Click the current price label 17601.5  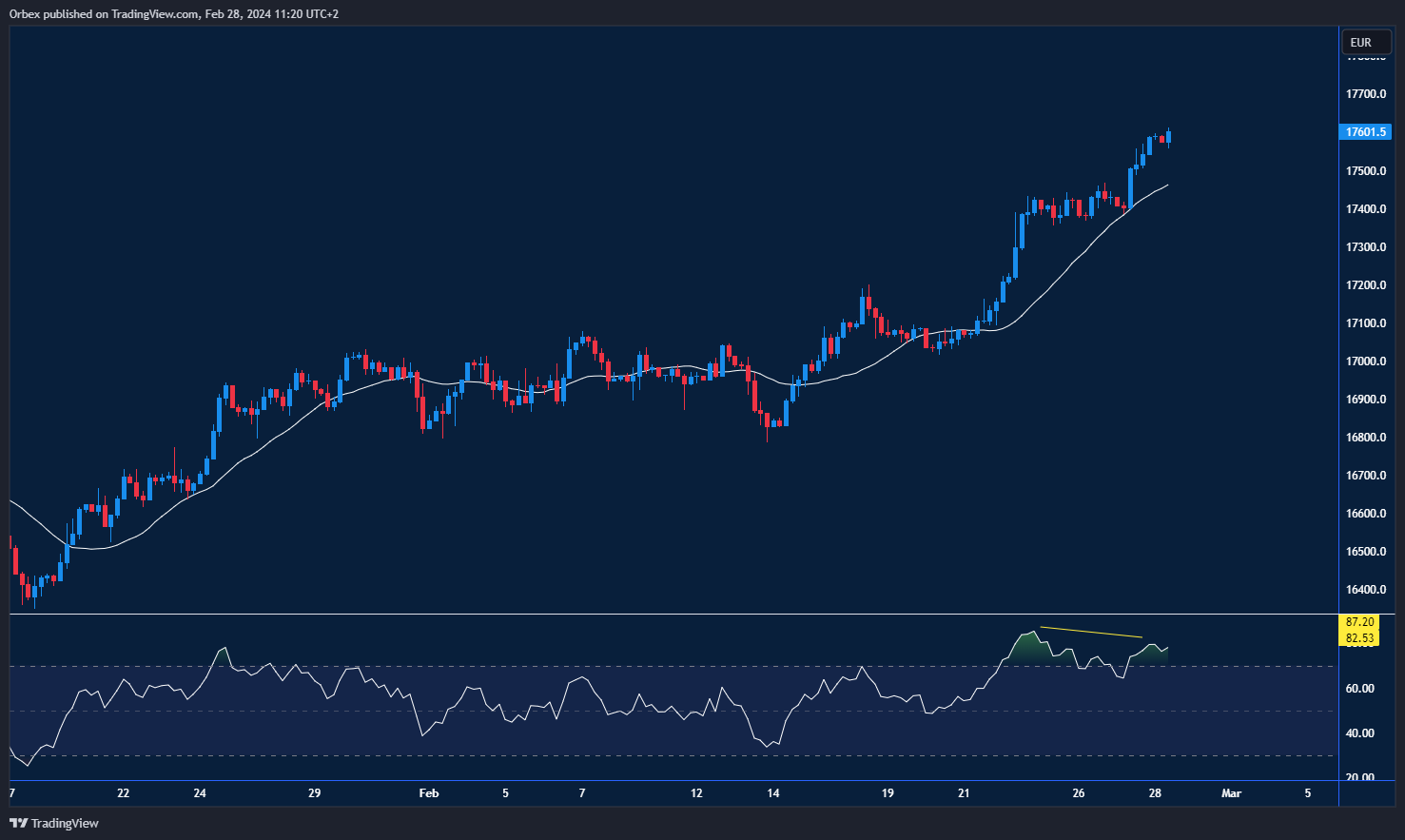pyautogui.click(x=1366, y=132)
